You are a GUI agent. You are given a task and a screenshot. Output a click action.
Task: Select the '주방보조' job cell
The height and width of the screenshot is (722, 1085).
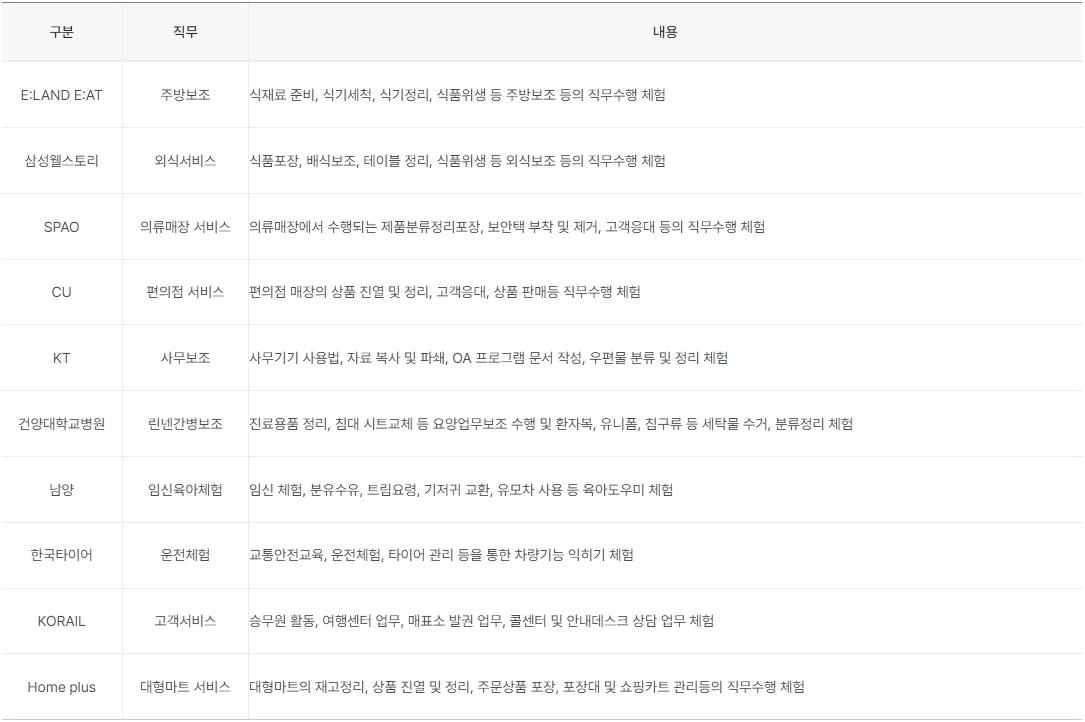pos(185,95)
